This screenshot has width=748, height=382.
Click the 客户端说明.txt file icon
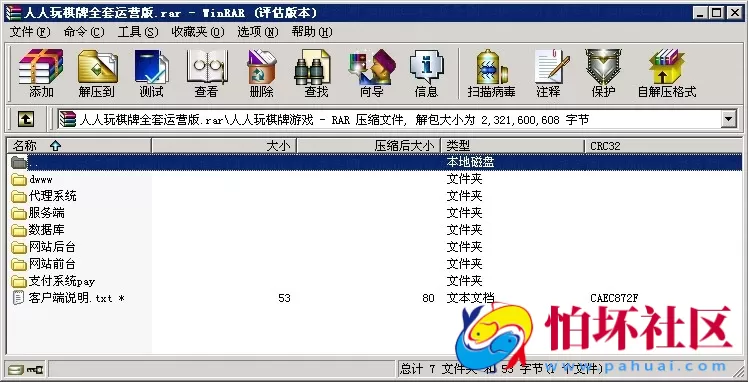18,298
